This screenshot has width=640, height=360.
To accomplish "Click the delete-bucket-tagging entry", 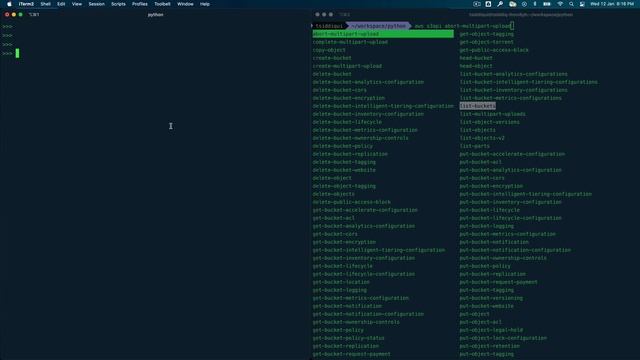I will point(344,162).
